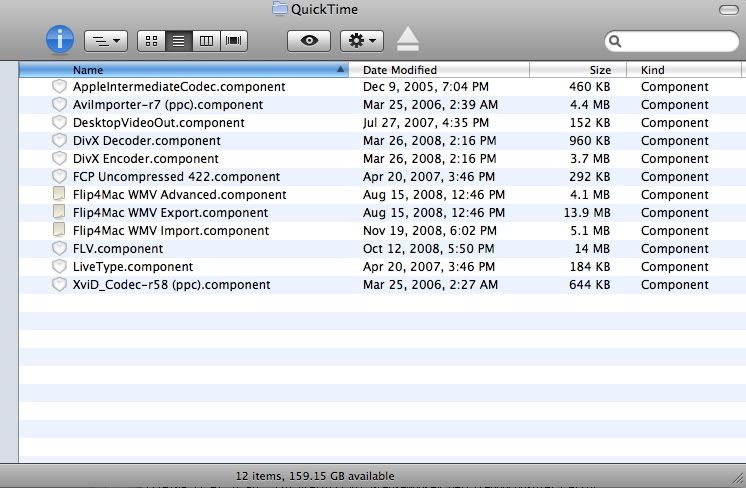Select file name FCP Uncompressed 422.component
The image size is (746, 488).
pos(177,177)
